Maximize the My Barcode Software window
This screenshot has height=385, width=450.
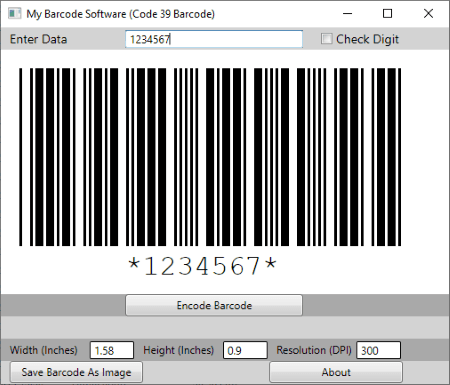point(387,14)
